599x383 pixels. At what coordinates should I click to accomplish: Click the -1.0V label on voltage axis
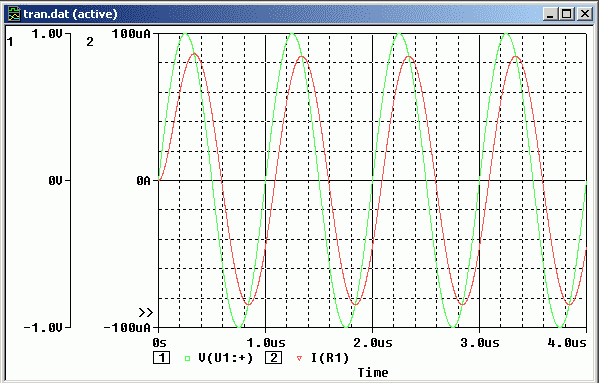pyautogui.click(x=43, y=328)
